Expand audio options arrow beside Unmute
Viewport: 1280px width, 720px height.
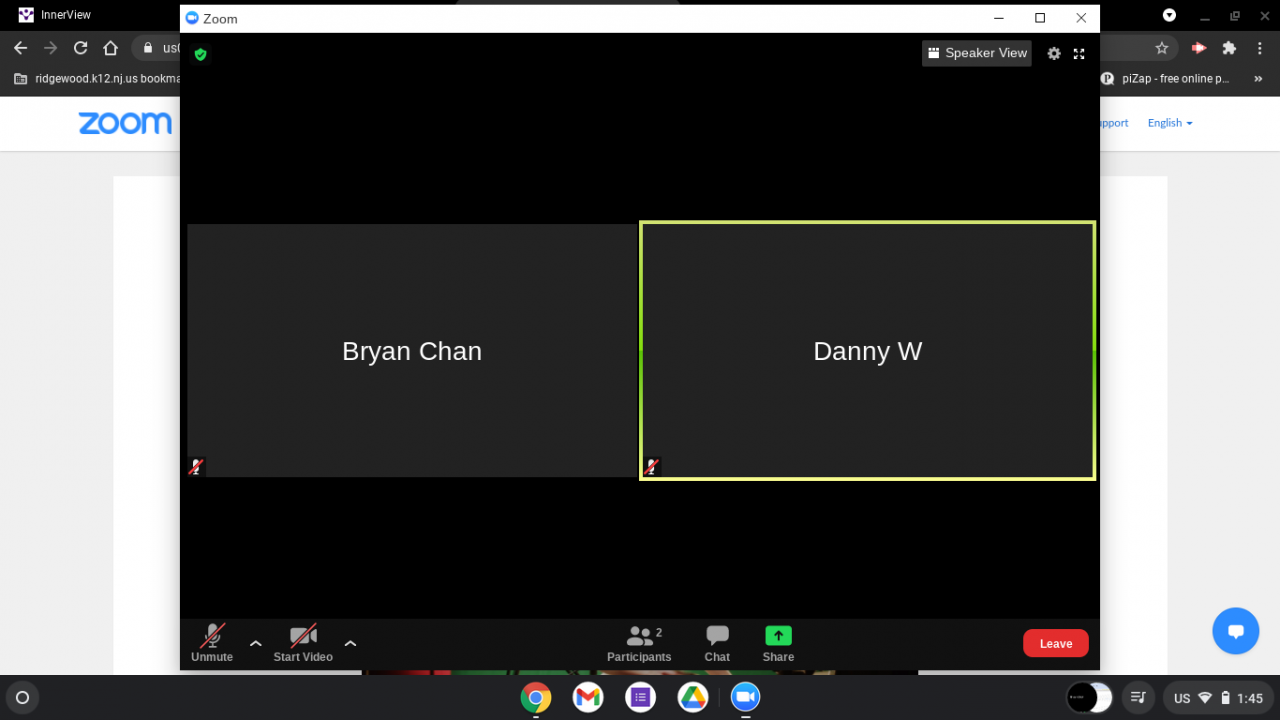[256, 643]
